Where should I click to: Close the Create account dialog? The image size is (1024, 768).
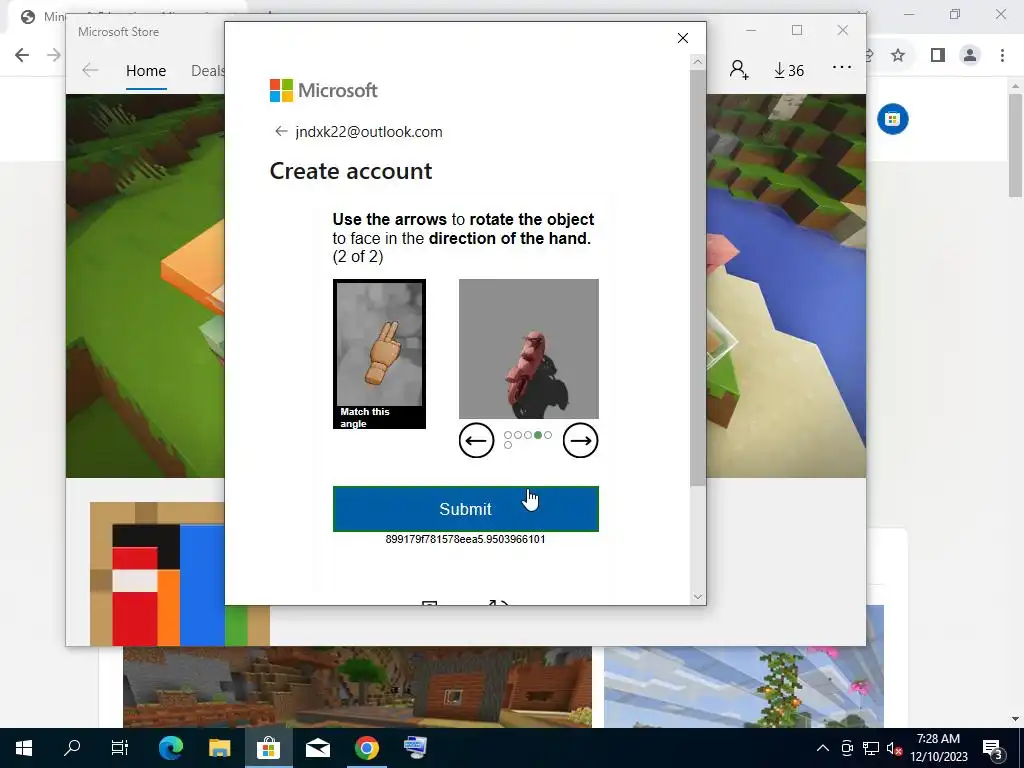[x=682, y=38]
